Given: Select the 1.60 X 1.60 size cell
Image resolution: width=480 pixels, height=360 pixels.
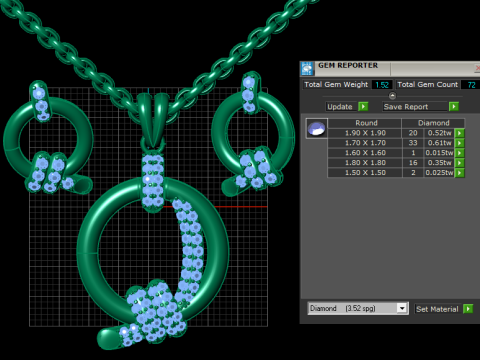Looking at the screenshot, I should (x=365, y=153).
